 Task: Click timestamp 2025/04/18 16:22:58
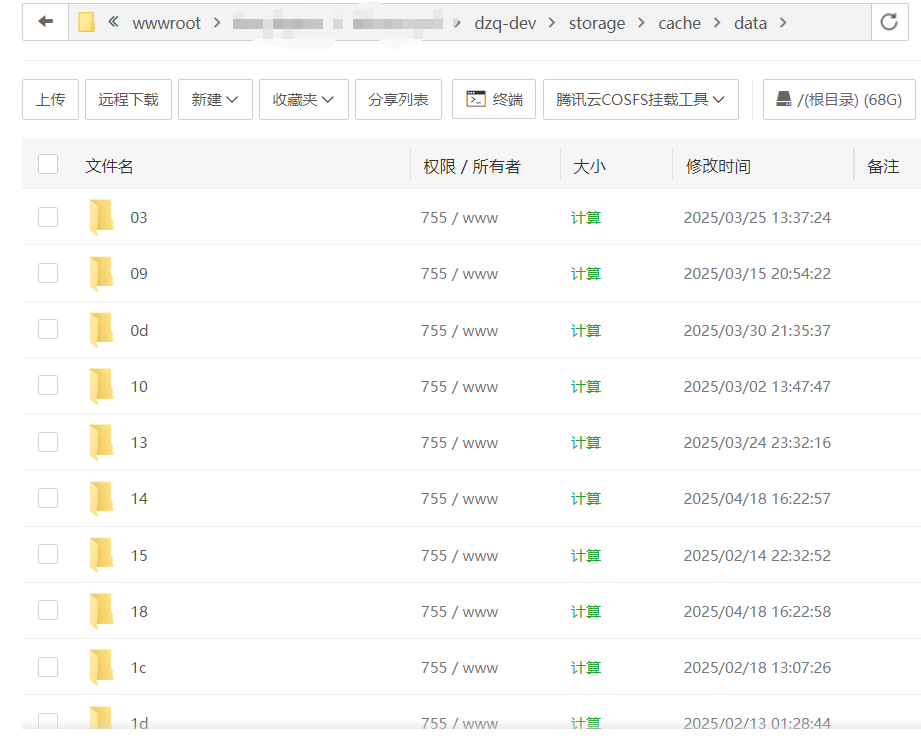click(757, 612)
